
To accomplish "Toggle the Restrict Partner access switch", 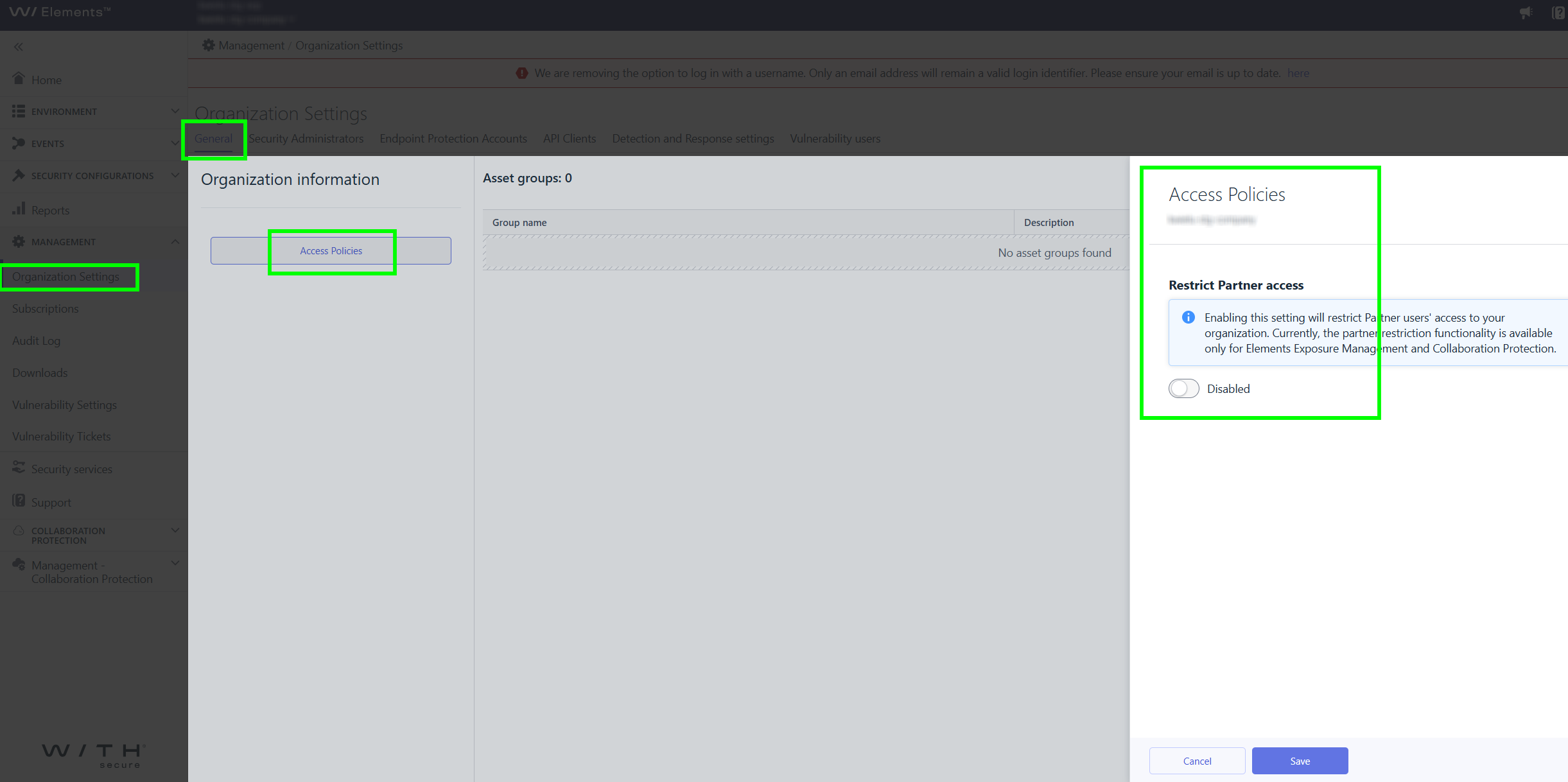I will pos(1184,388).
